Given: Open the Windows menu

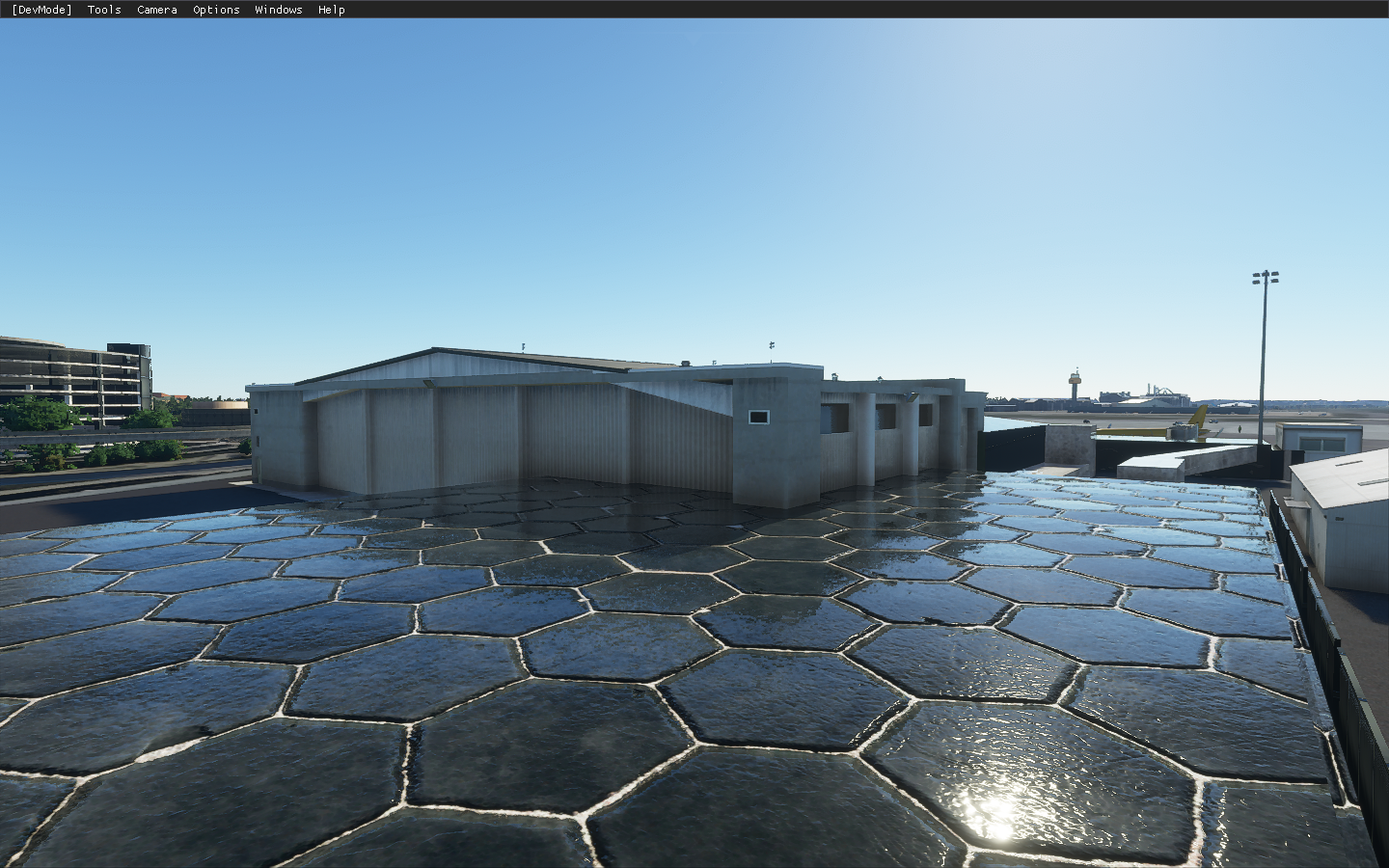Looking at the screenshot, I should [279, 10].
